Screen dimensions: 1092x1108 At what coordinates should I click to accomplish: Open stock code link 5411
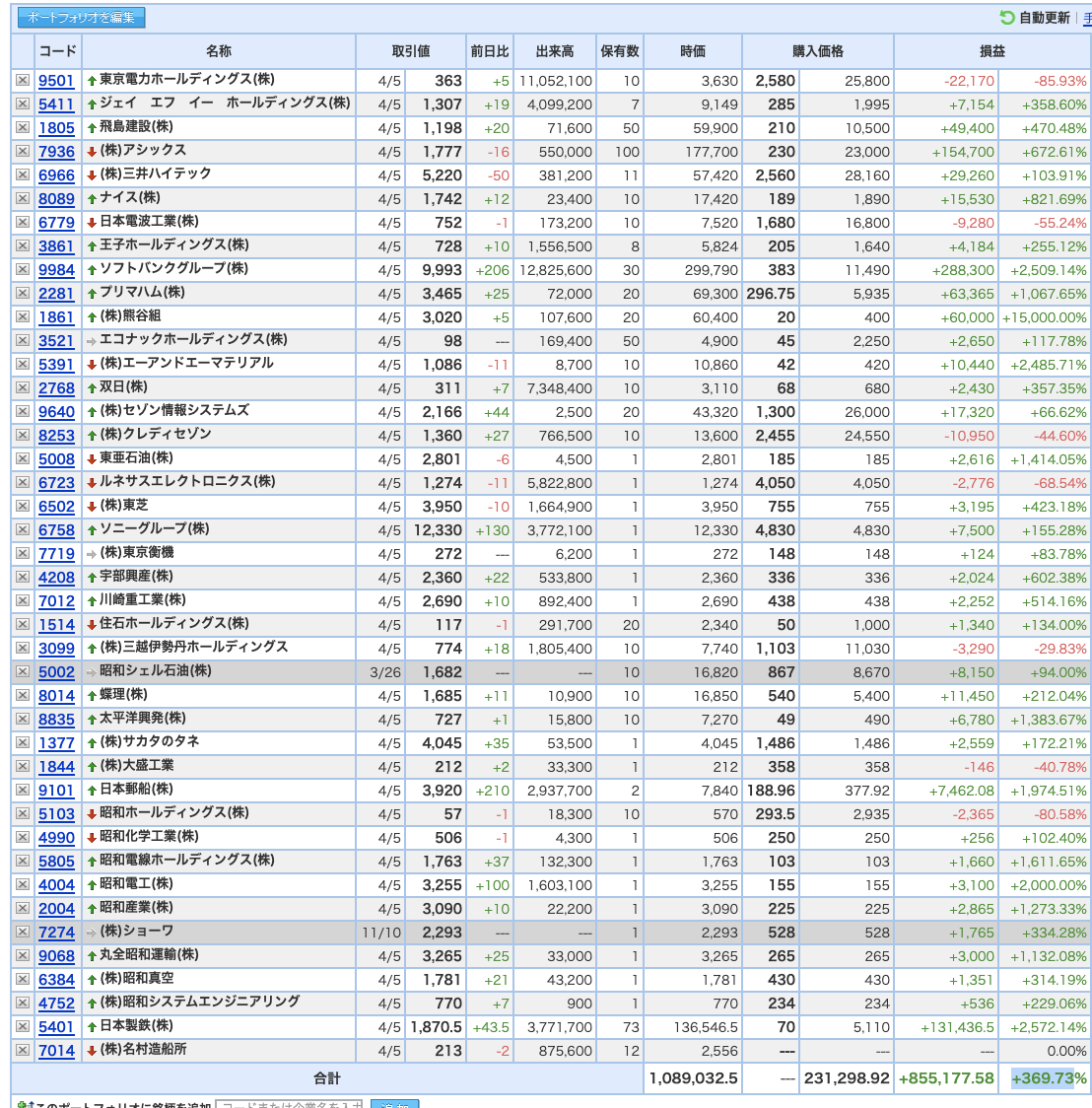pos(56,104)
